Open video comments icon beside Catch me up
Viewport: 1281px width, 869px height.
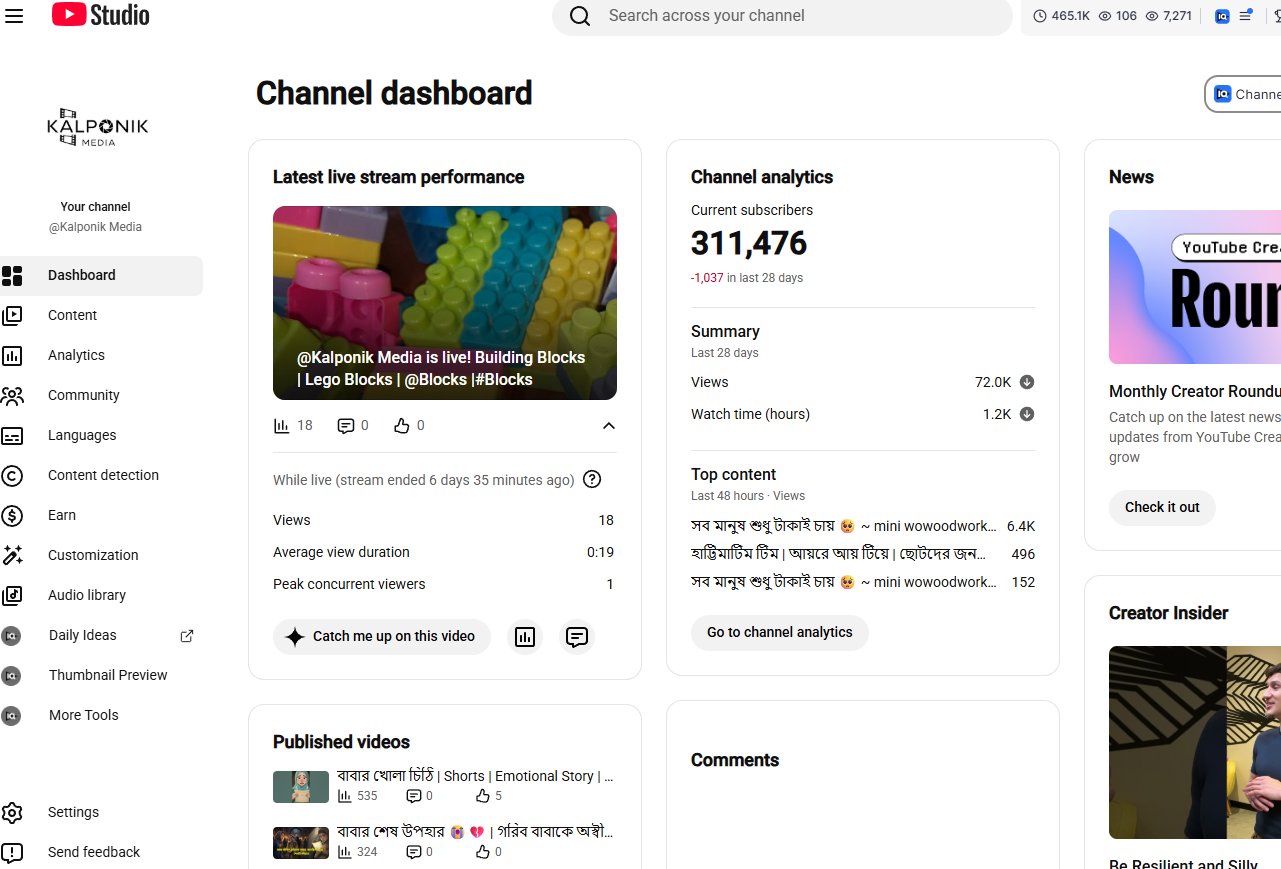(x=577, y=637)
